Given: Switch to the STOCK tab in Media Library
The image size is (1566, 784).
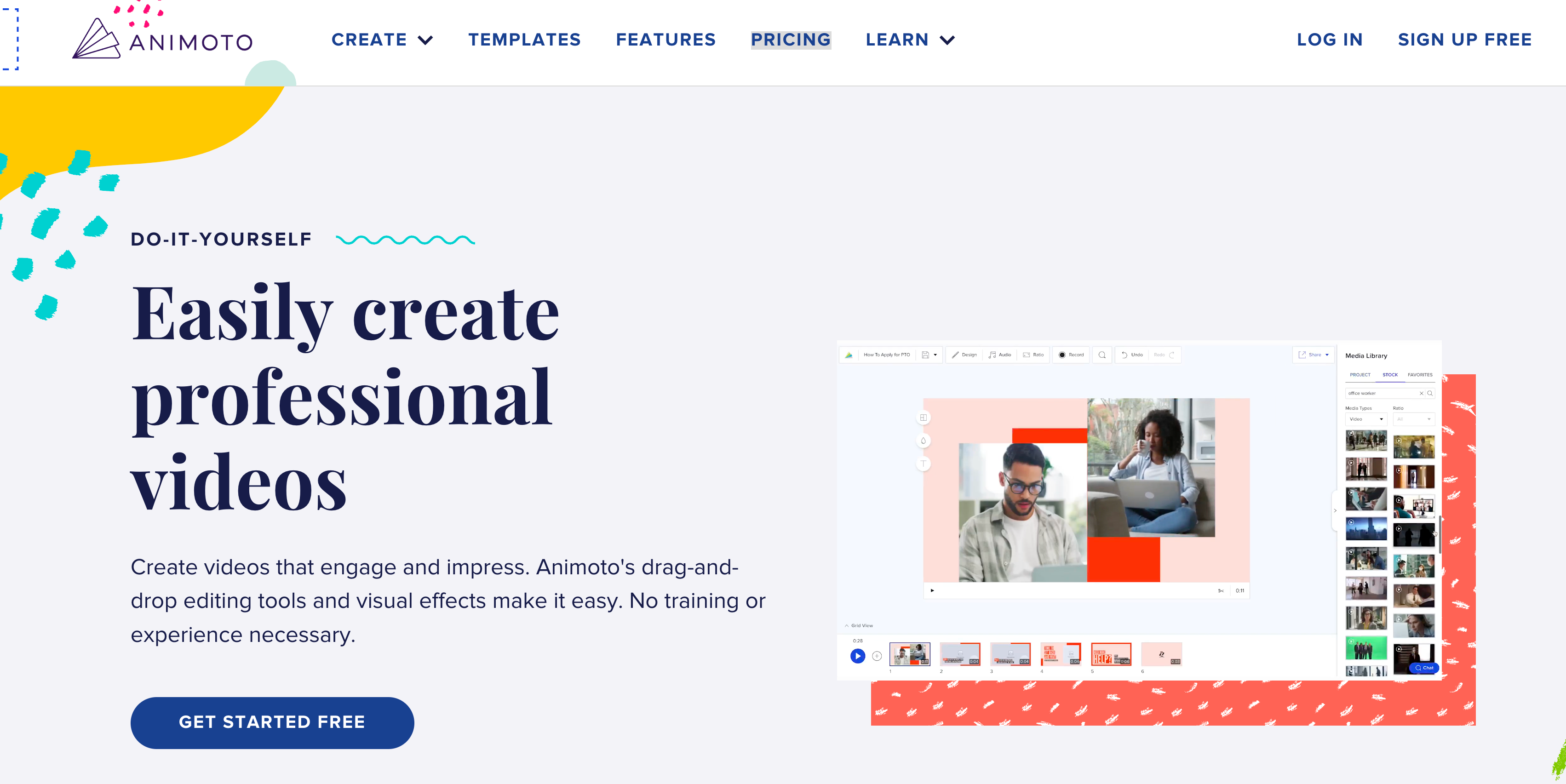Looking at the screenshot, I should click(1390, 375).
